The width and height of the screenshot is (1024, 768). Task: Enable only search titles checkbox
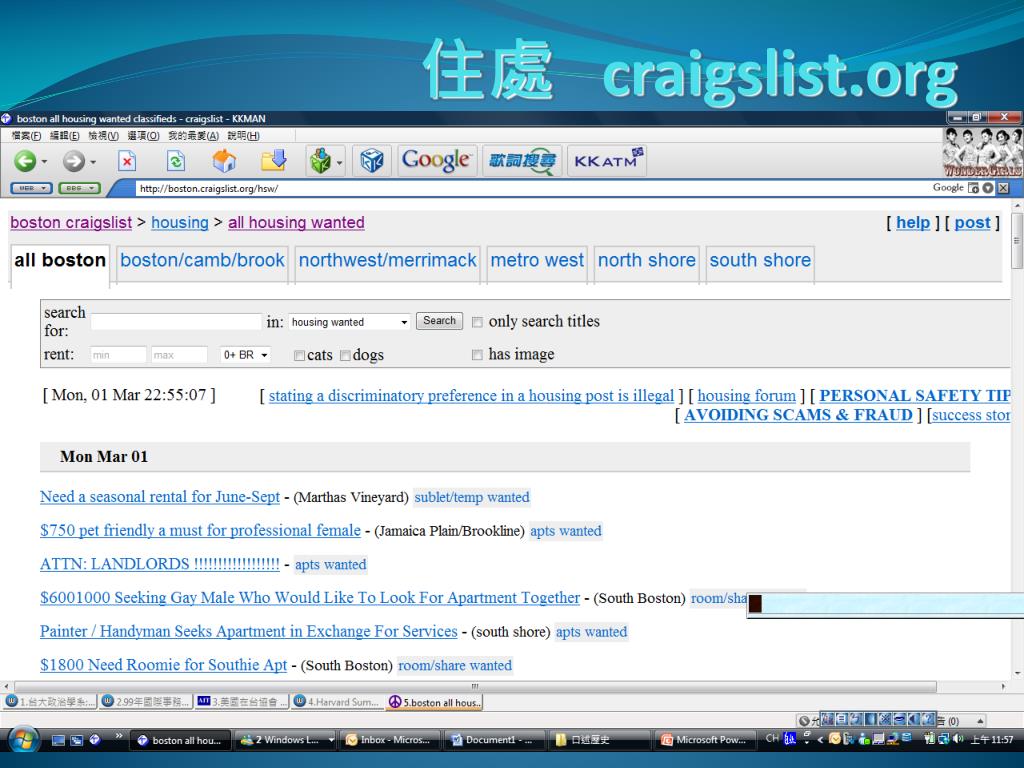pyautogui.click(x=477, y=322)
